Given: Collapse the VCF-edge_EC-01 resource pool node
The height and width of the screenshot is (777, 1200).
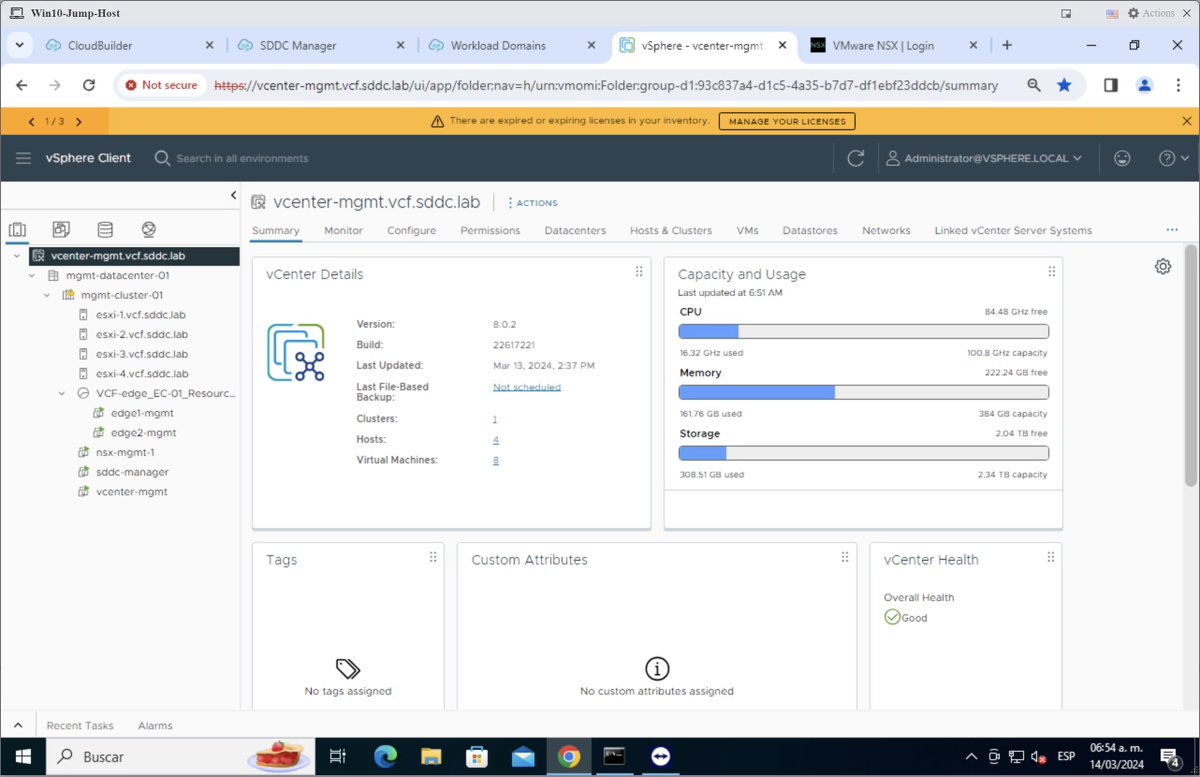Looking at the screenshot, I should 63,393.
